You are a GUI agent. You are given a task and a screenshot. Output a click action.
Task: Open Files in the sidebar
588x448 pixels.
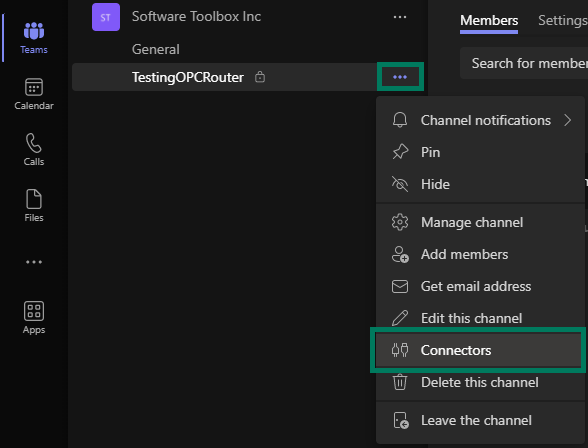34,205
